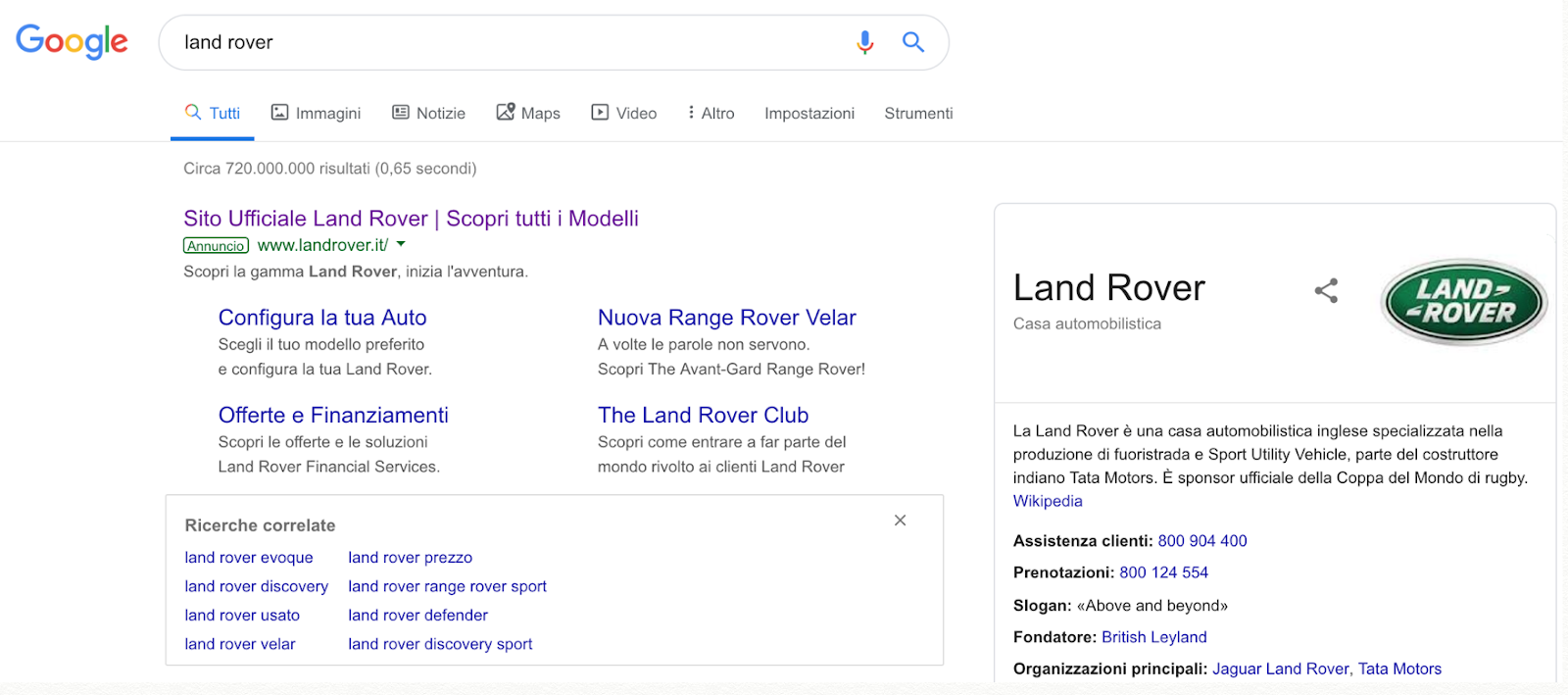Close the Ricerche correlate box
This screenshot has width=1568, height=695.
(900, 521)
